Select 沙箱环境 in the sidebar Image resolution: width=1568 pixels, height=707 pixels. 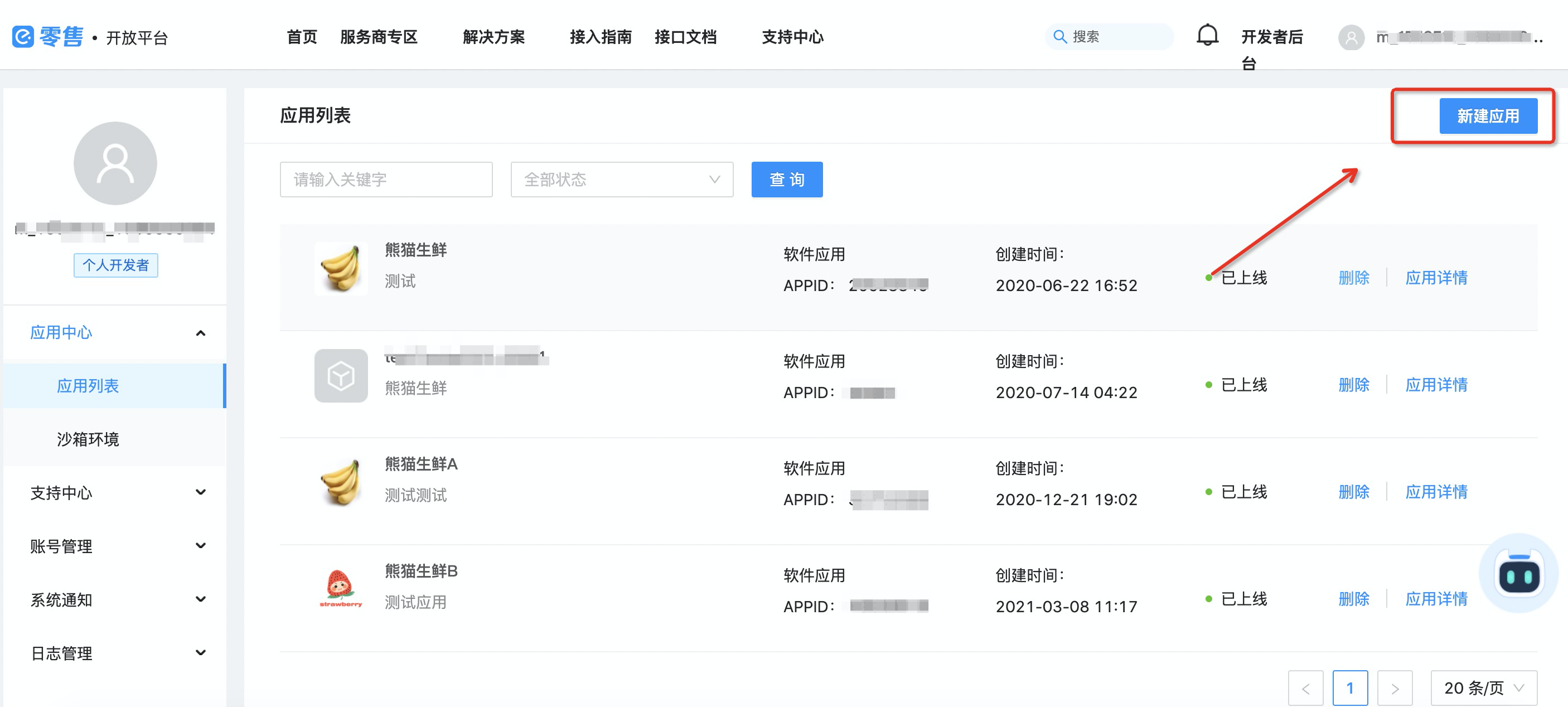pyautogui.click(x=88, y=439)
